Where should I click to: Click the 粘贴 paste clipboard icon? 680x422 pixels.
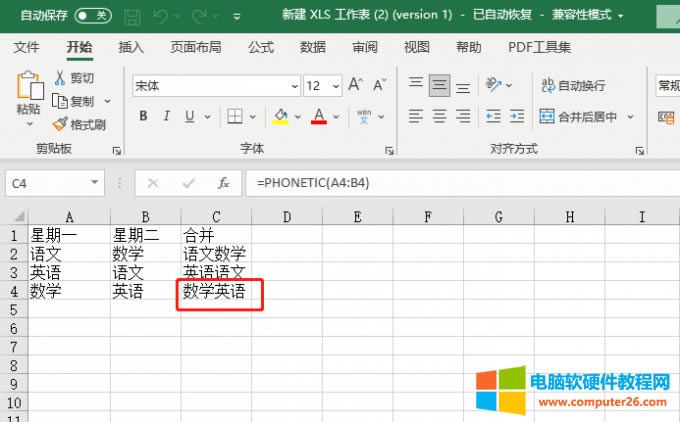point(30,85)
